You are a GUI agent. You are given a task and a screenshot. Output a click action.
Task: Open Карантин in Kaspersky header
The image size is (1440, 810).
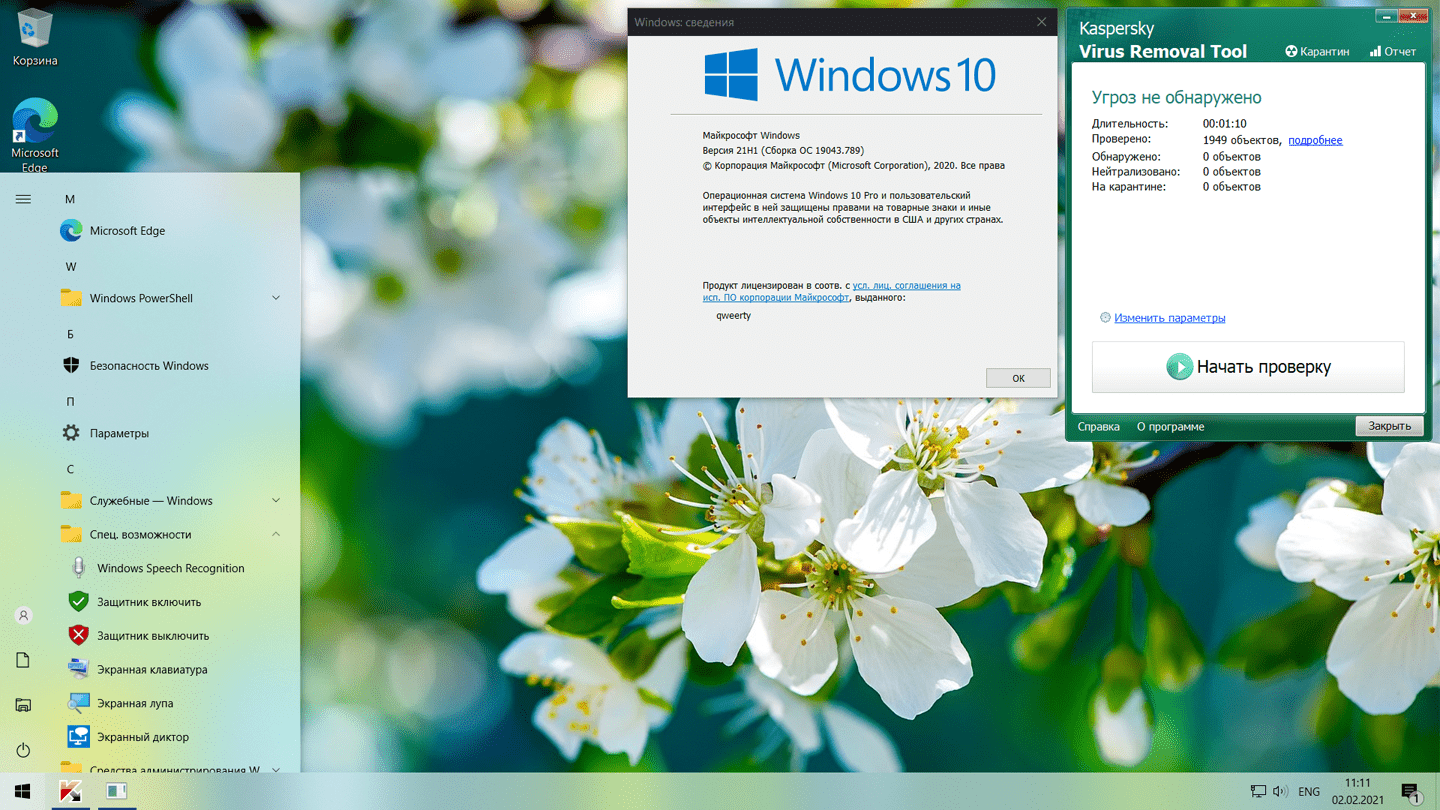point(1317,51)
